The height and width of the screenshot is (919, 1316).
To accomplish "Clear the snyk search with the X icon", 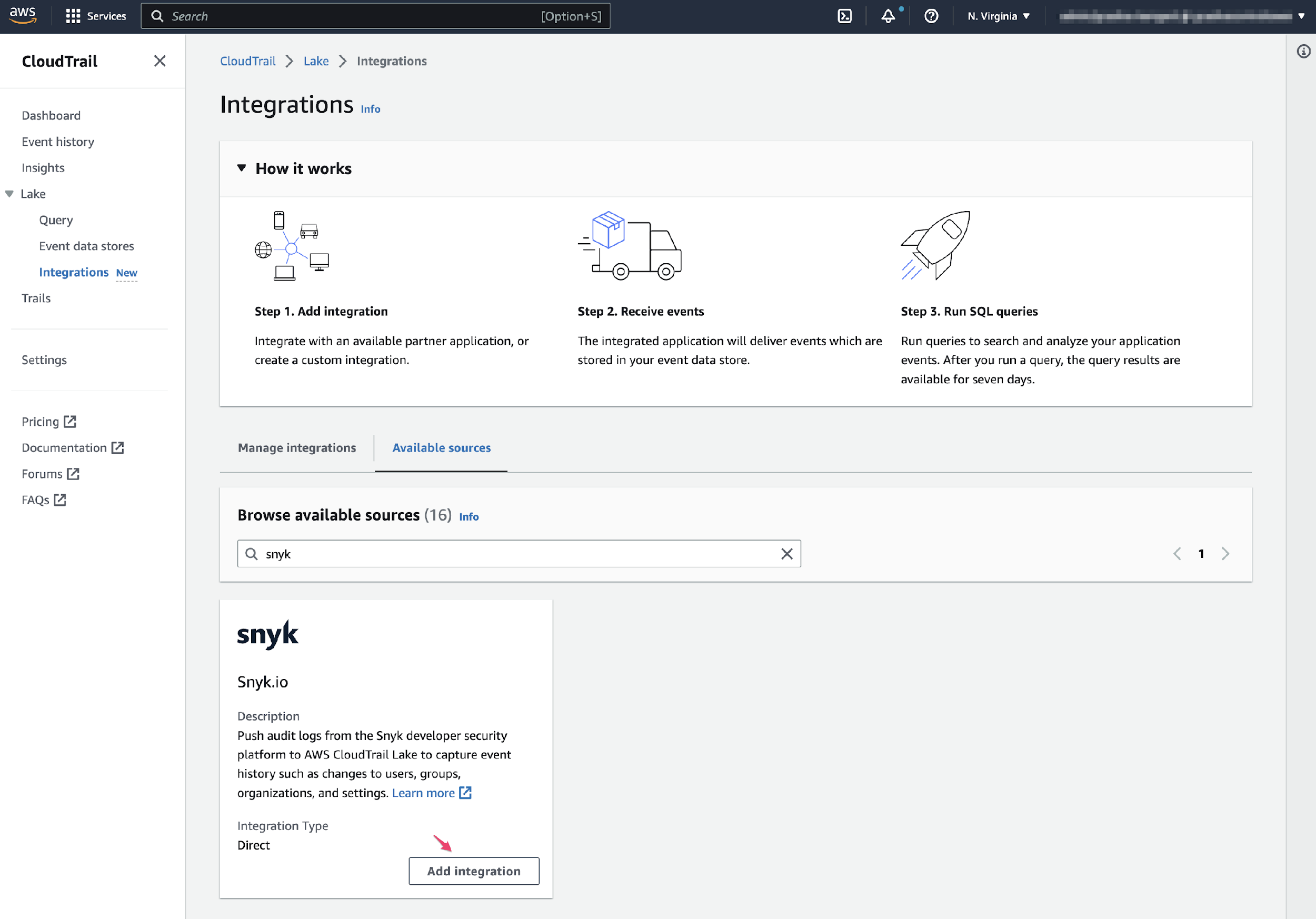I will (786, 554).
